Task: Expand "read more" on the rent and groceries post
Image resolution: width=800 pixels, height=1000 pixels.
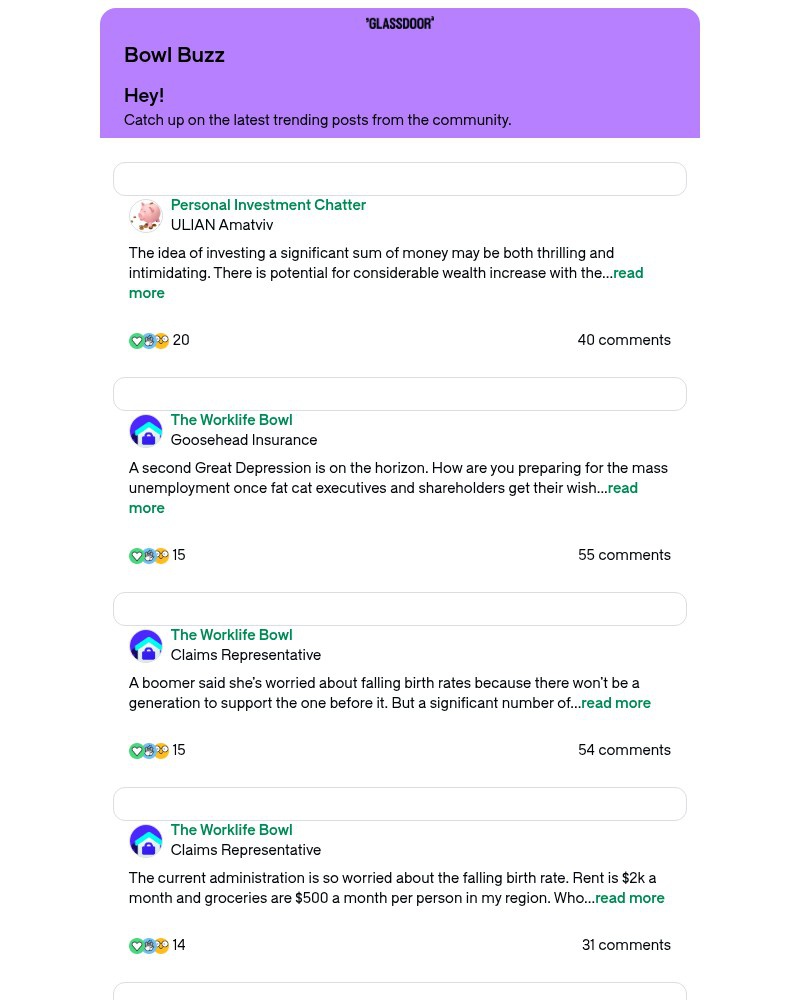Action: pyautogui.click(x=630, y=898)
